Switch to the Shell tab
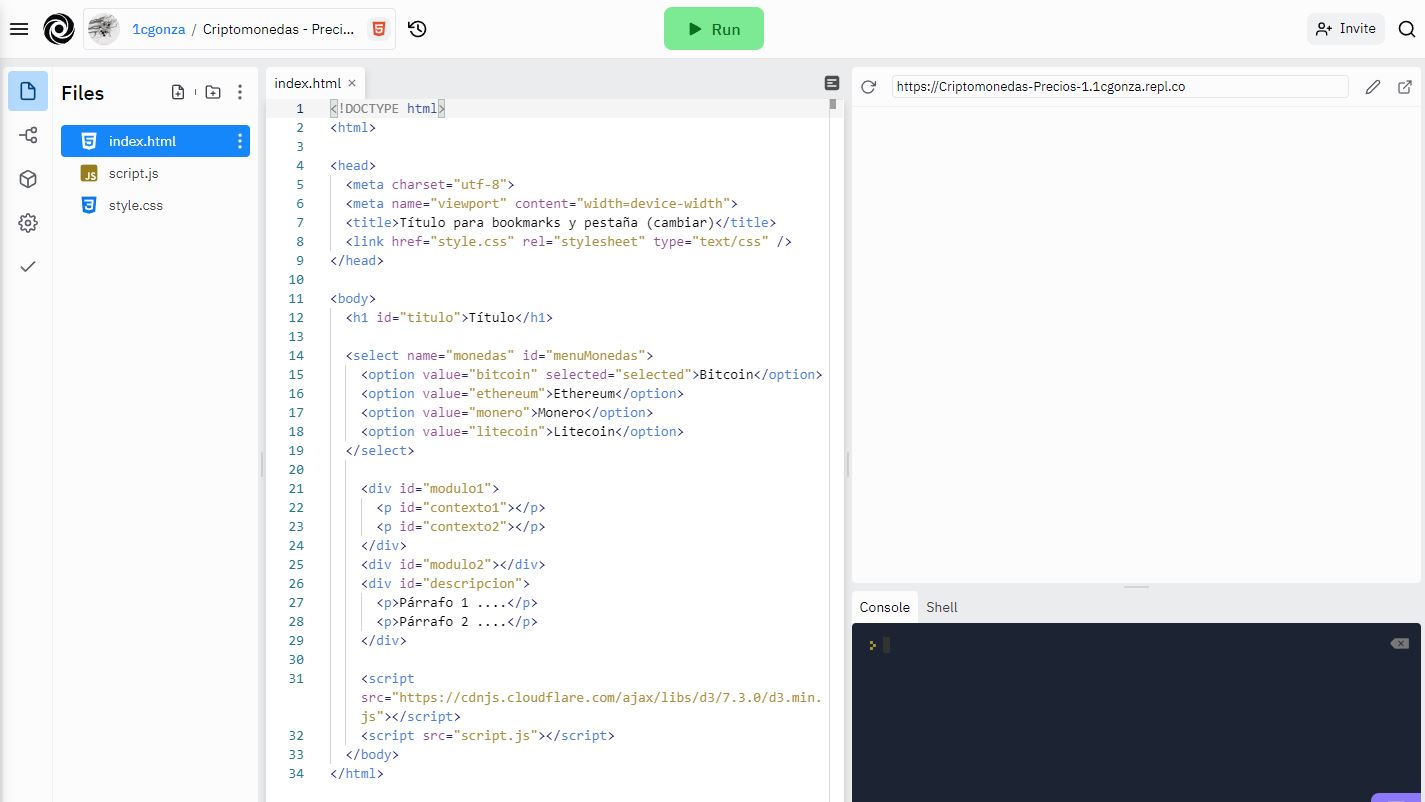The image size is (1425, 802). pyautogui.click(x=942, y=607)
